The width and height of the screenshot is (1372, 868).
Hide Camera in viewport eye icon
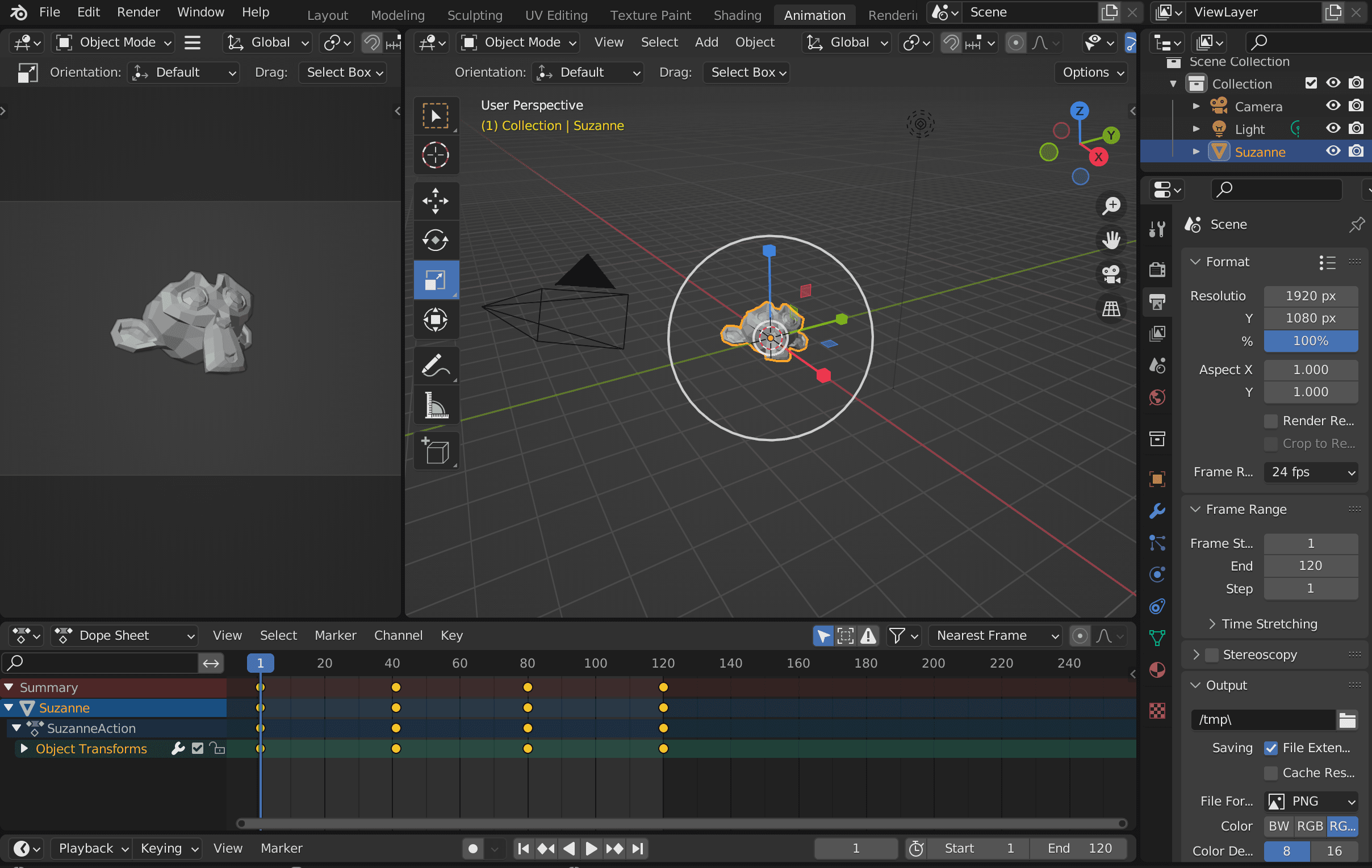[x=1333, y=106]
